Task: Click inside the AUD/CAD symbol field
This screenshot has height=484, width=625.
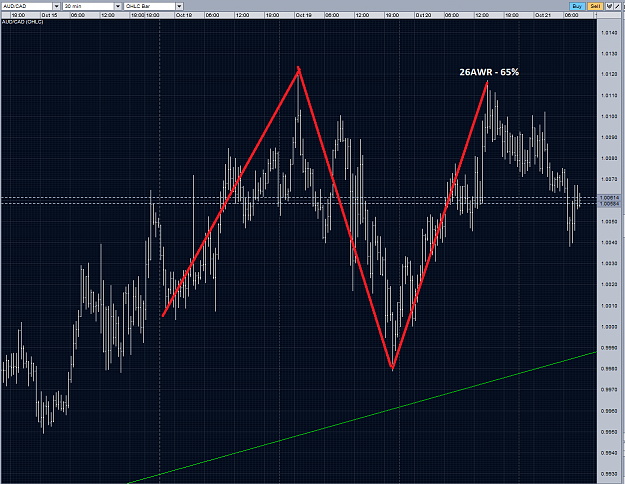Action: tap(27, 6)
